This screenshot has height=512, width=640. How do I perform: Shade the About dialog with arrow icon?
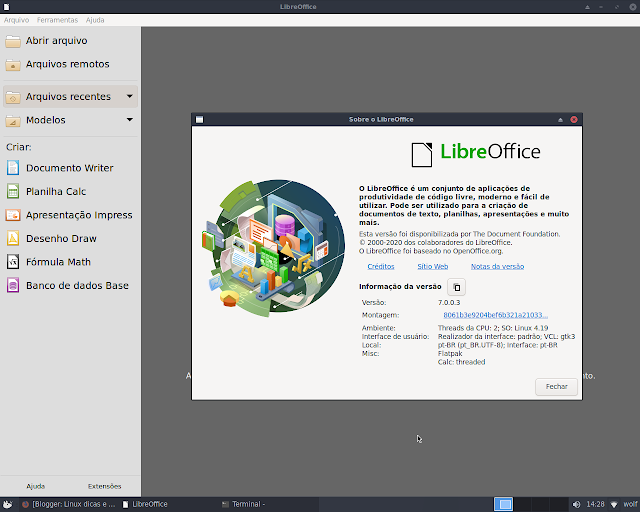560,120
